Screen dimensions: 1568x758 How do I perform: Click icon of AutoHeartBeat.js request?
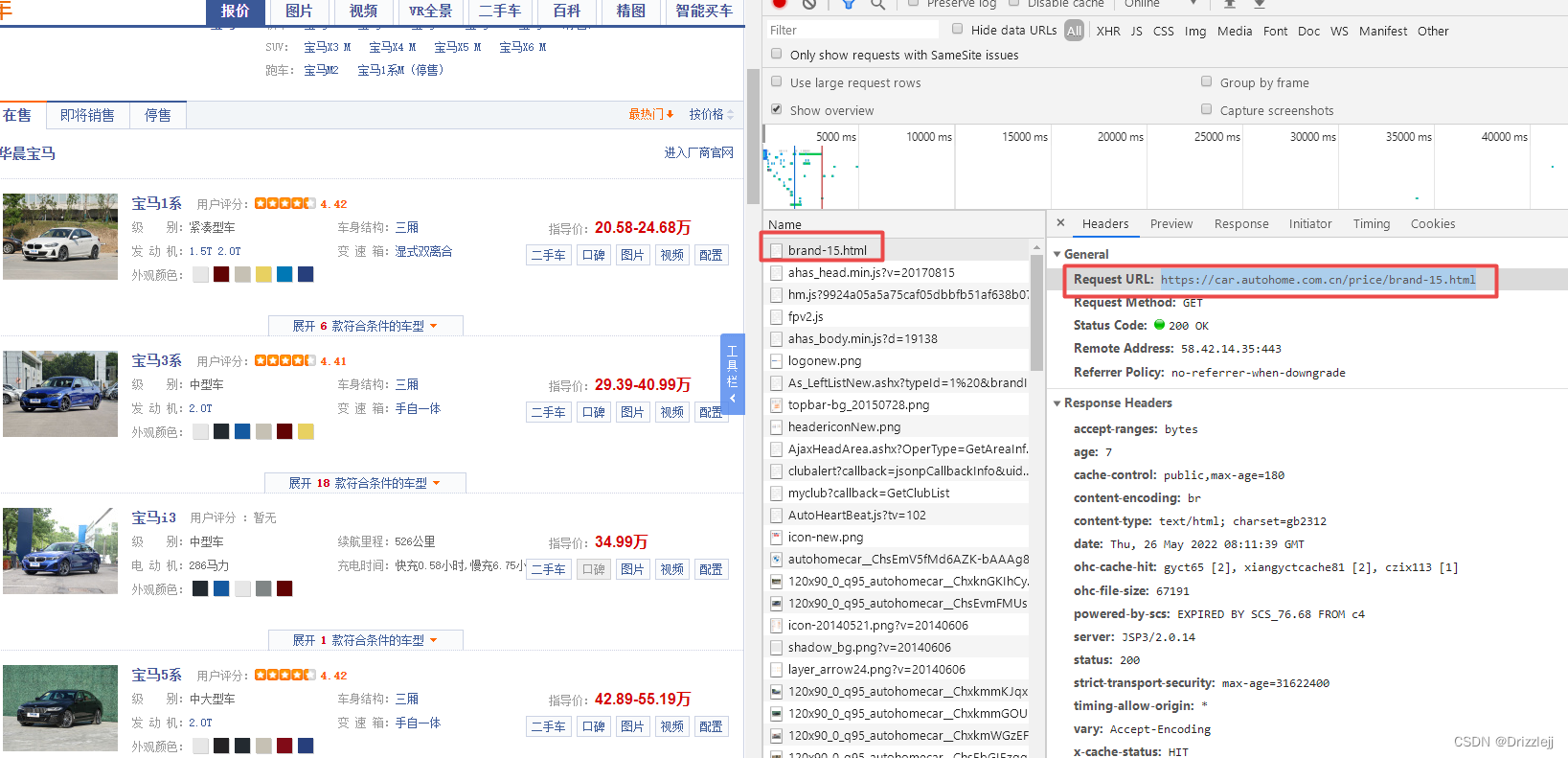pos(777,515)
